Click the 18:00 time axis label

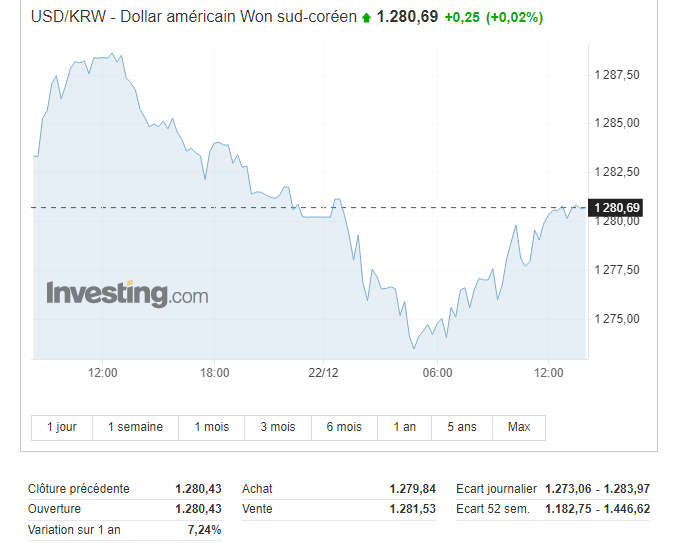point(214,373)
